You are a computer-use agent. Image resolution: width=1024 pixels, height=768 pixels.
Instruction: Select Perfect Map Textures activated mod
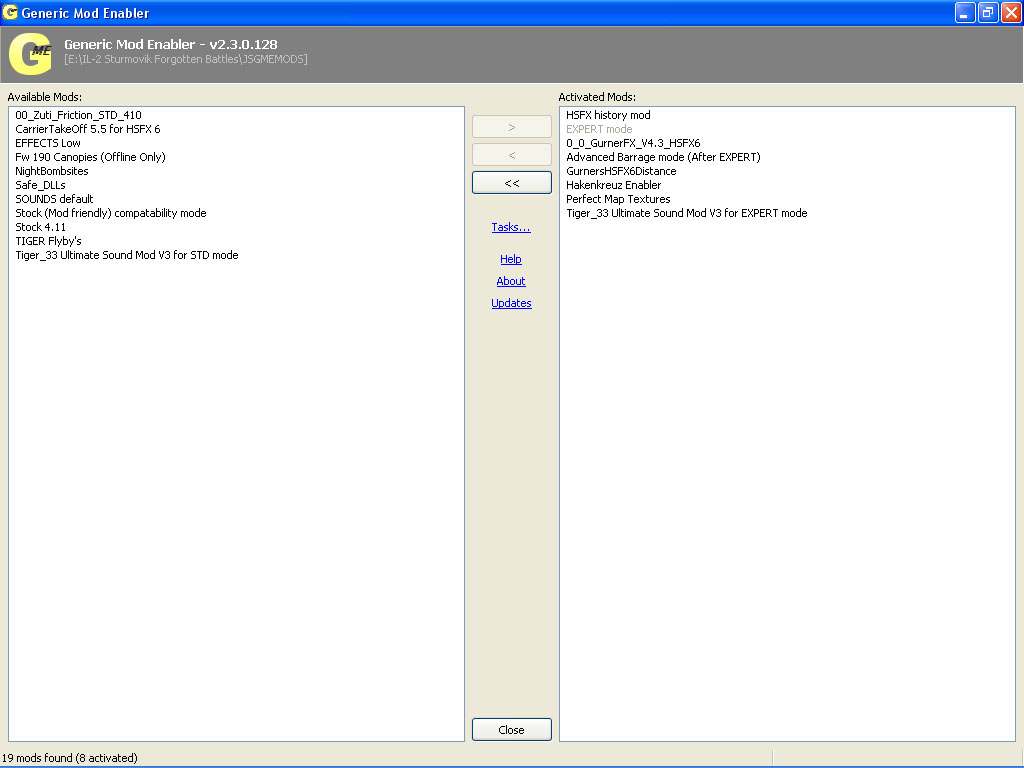pyautogui.click(x=618, y=199)
